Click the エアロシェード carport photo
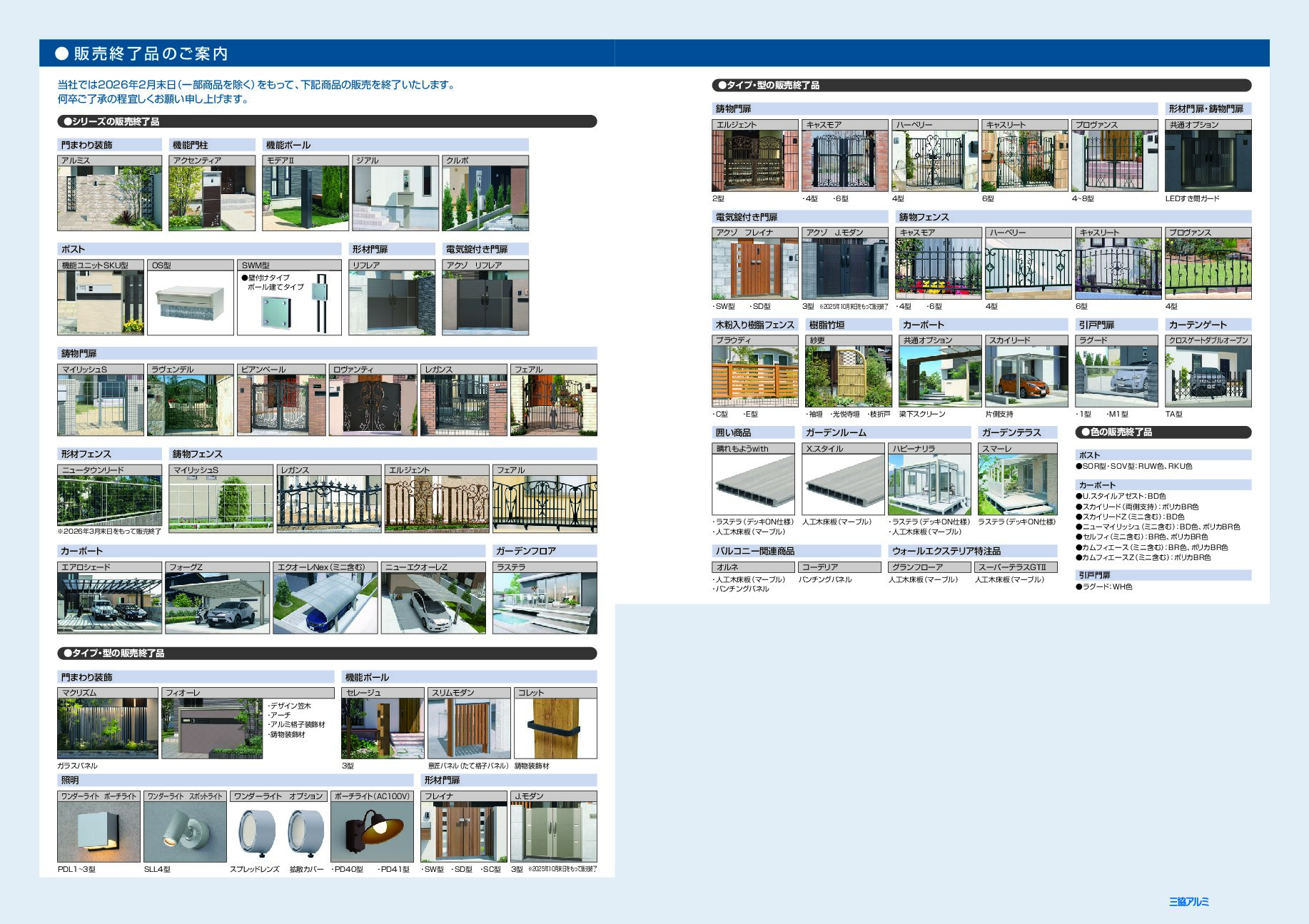Viewport: 1309px width, 924px height. (x=109, y=603)
